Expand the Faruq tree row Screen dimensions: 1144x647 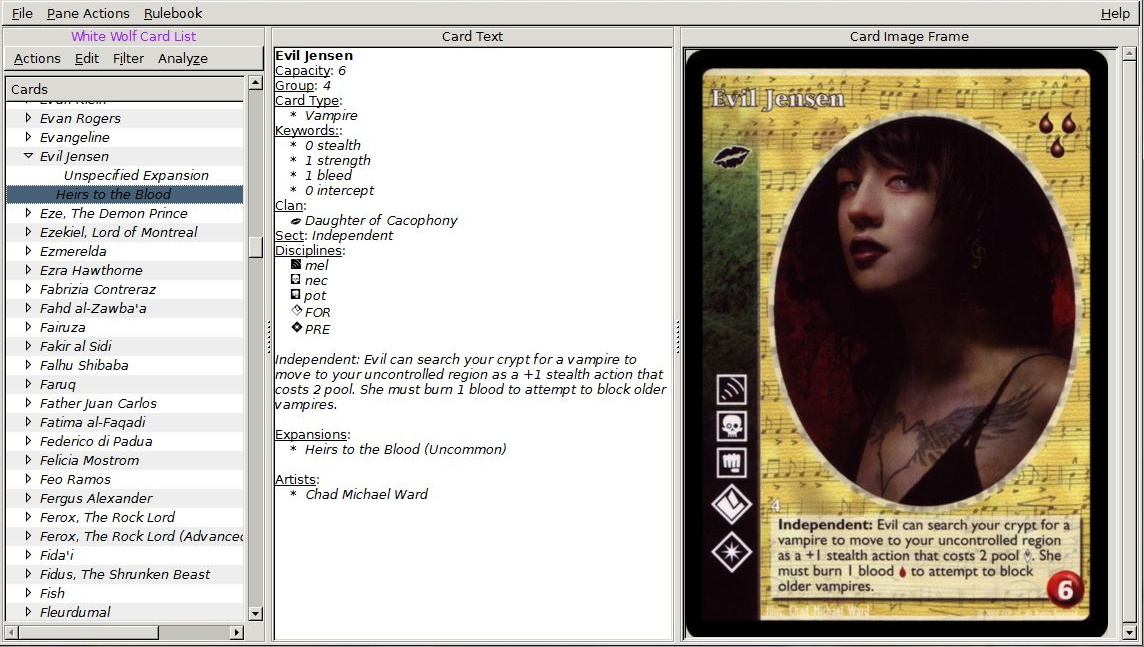(x=28, y=384)
